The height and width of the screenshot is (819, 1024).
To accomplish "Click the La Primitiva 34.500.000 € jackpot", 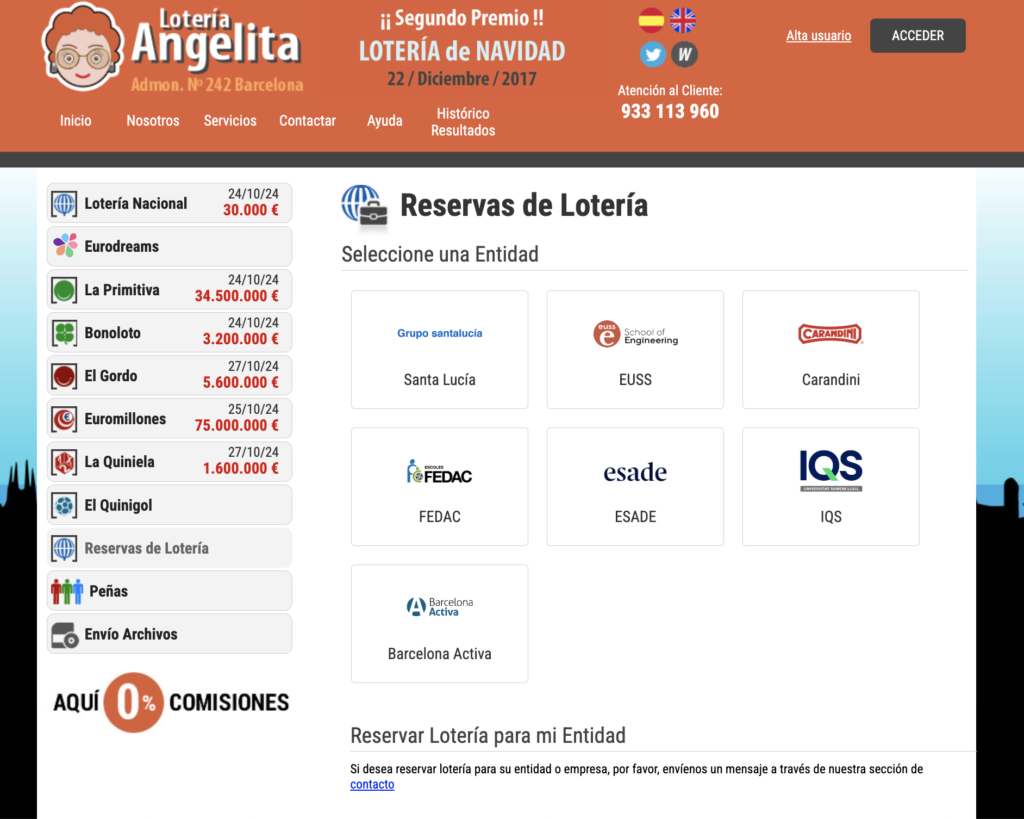I will point(236,297).
